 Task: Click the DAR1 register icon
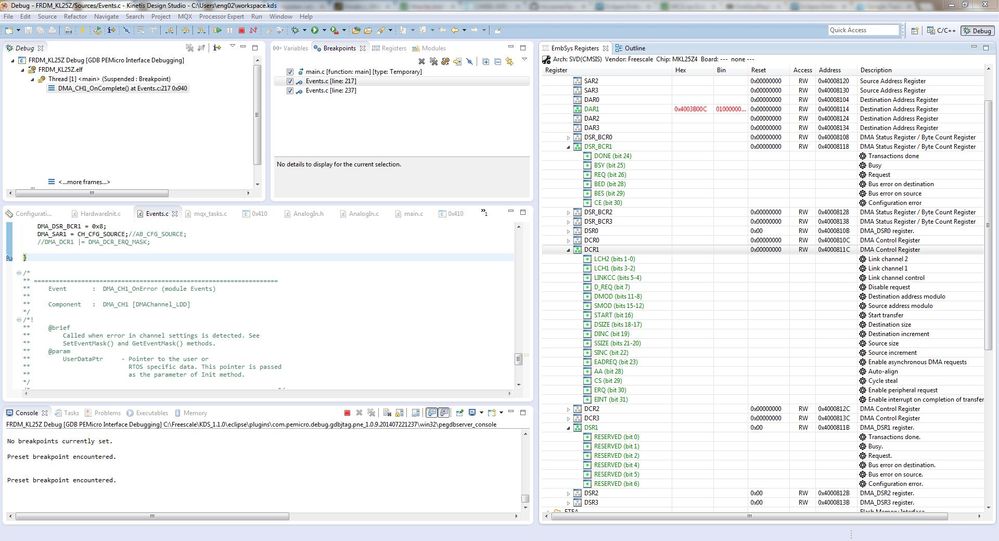[x=577, y=109]
